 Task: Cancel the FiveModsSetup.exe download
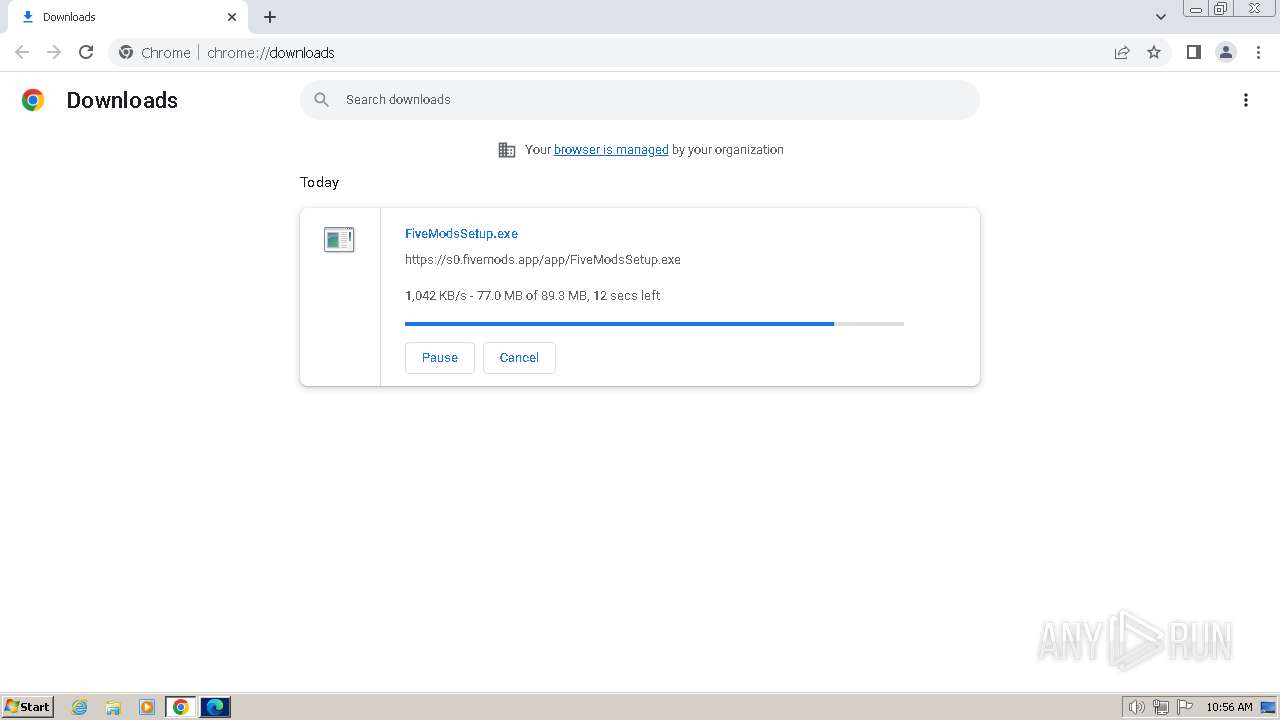(519, 358)
